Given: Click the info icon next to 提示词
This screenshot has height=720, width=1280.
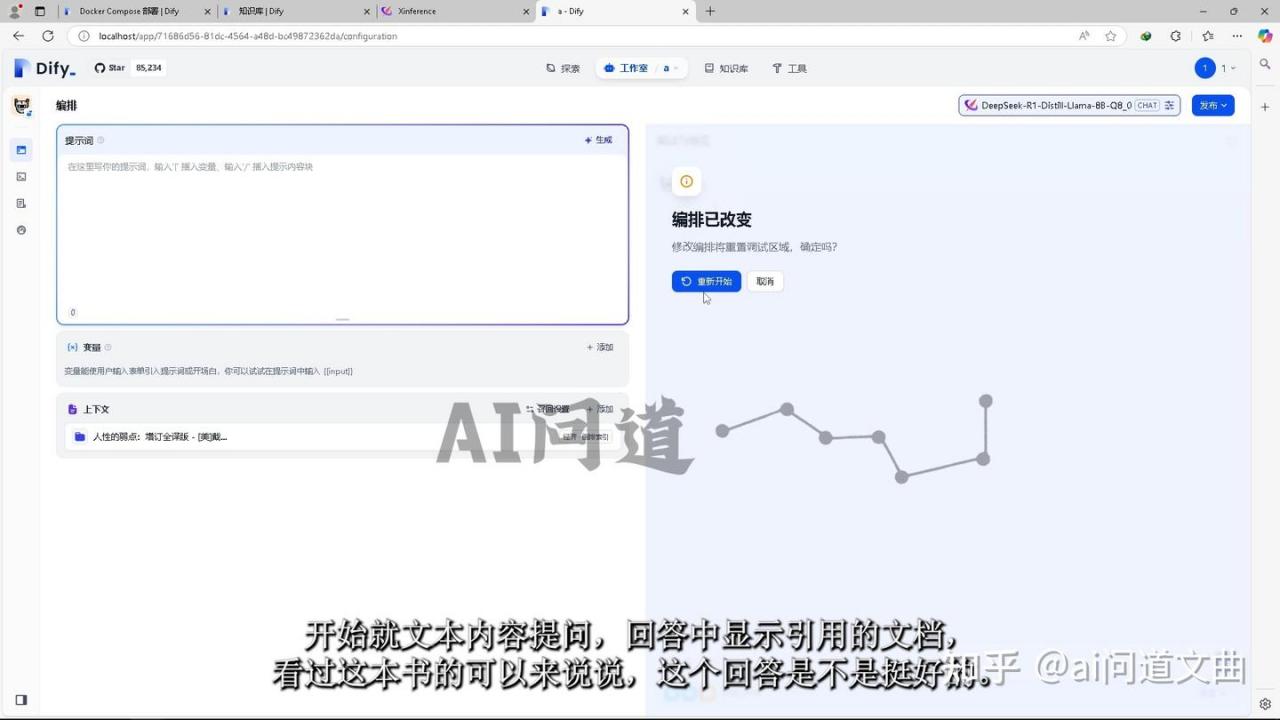Looking at the screenshot, I should coord(100,140).
